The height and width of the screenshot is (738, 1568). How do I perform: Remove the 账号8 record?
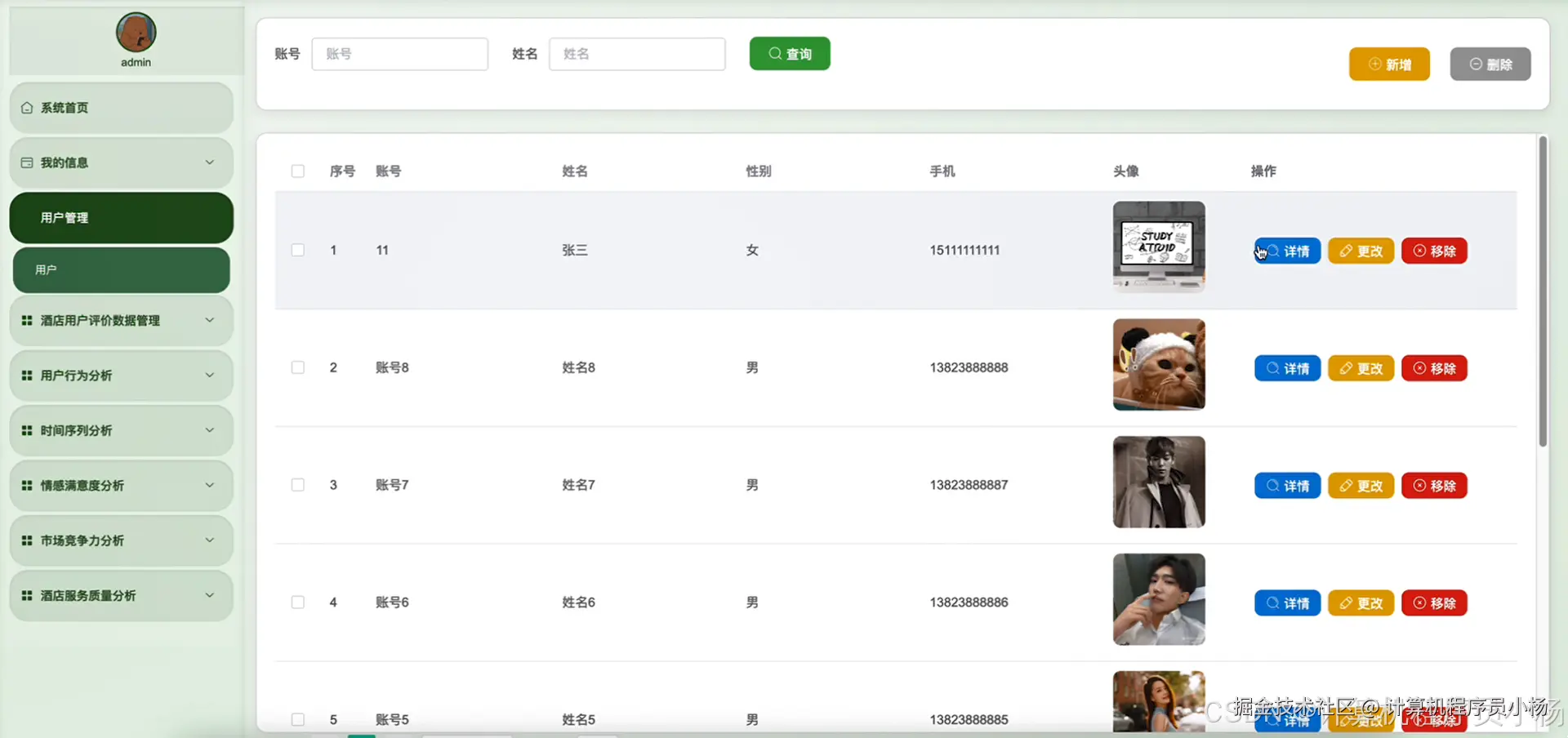(1434, 368)
